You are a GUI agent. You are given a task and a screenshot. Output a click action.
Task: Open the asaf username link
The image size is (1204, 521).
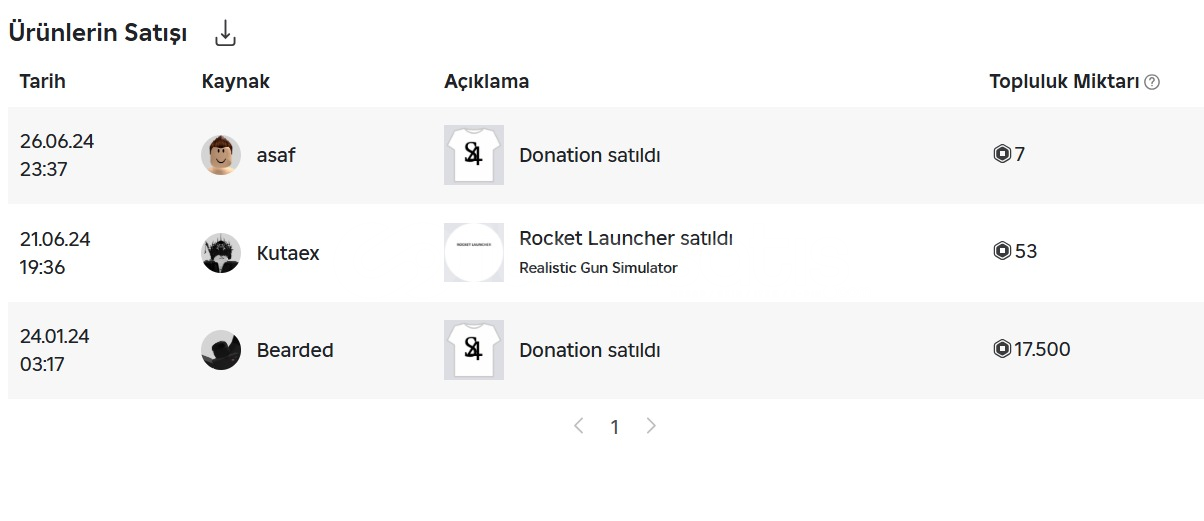(276, 155)
